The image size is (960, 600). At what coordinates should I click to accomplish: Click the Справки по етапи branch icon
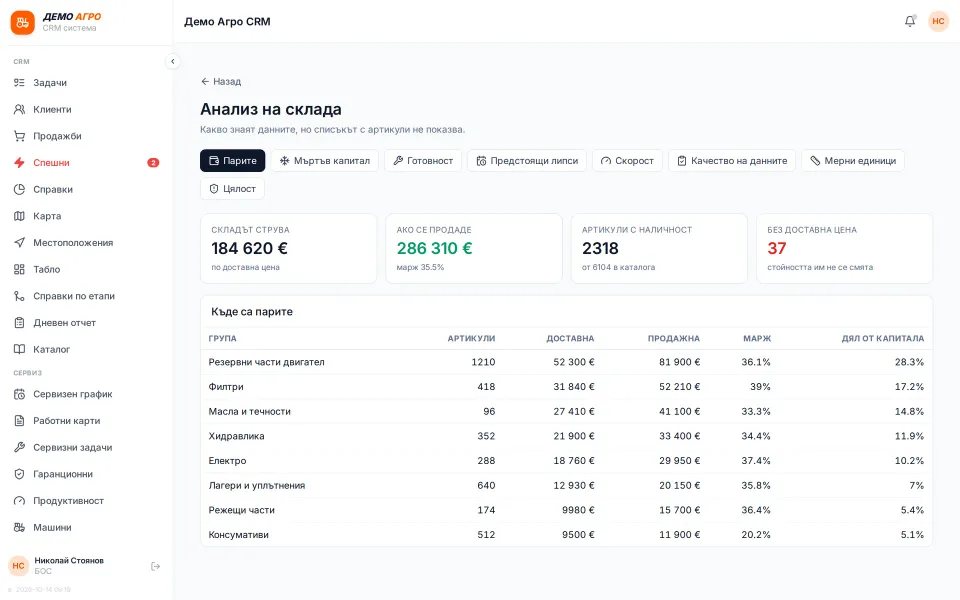(20, 296)
